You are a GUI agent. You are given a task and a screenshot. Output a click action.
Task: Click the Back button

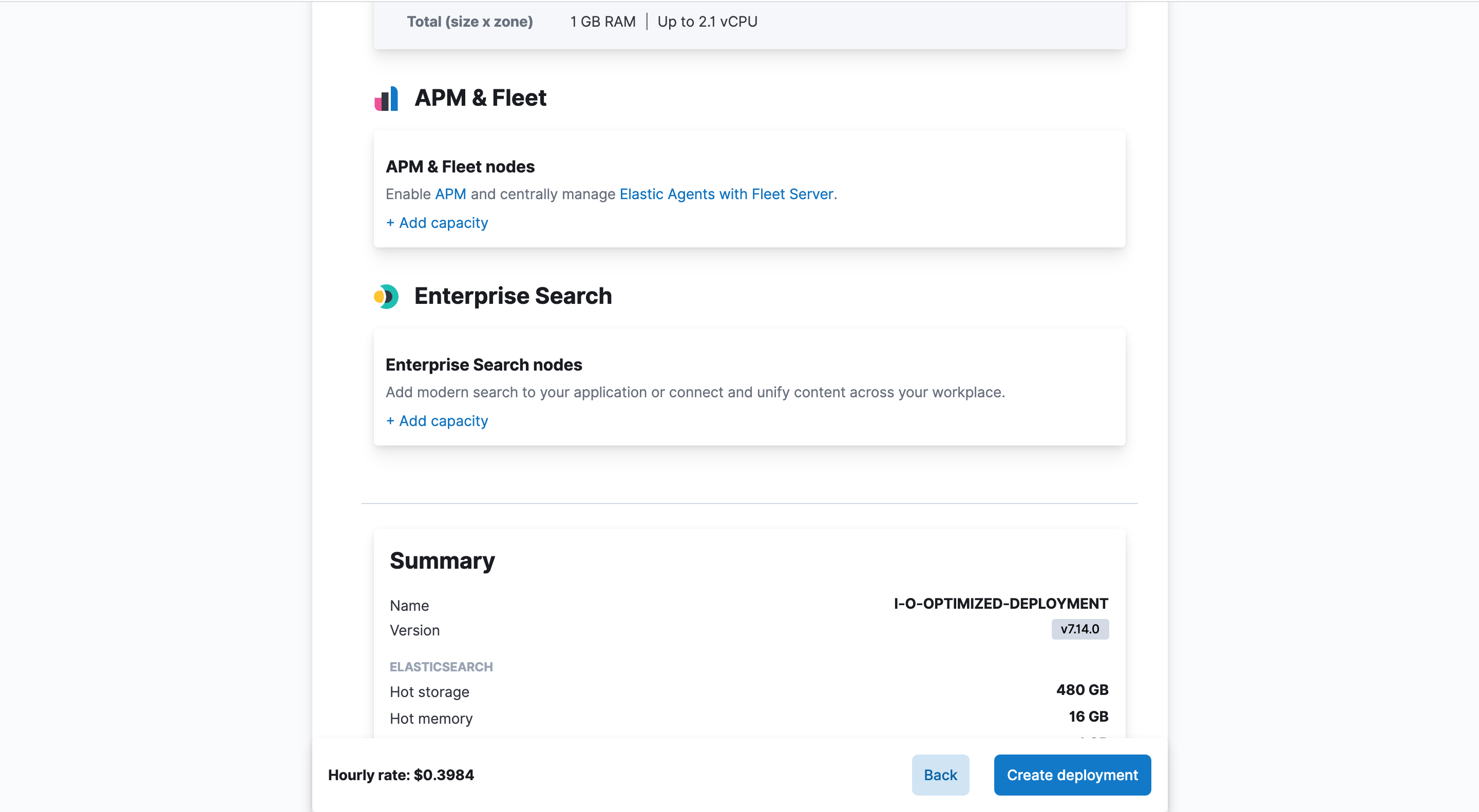tap(940, 775)
